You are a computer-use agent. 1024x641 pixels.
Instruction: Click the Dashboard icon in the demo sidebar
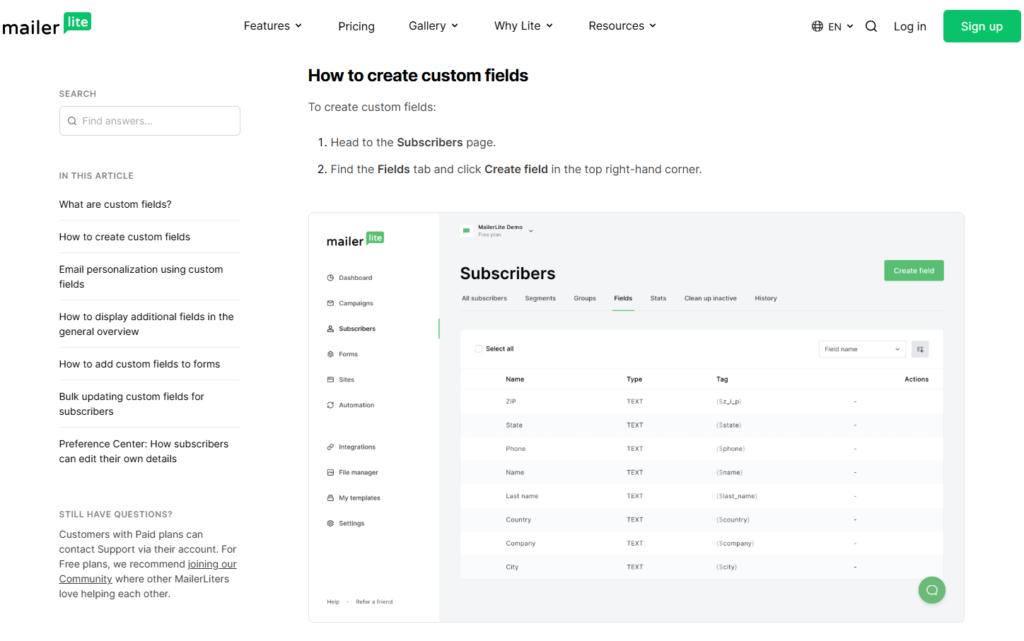330,277
